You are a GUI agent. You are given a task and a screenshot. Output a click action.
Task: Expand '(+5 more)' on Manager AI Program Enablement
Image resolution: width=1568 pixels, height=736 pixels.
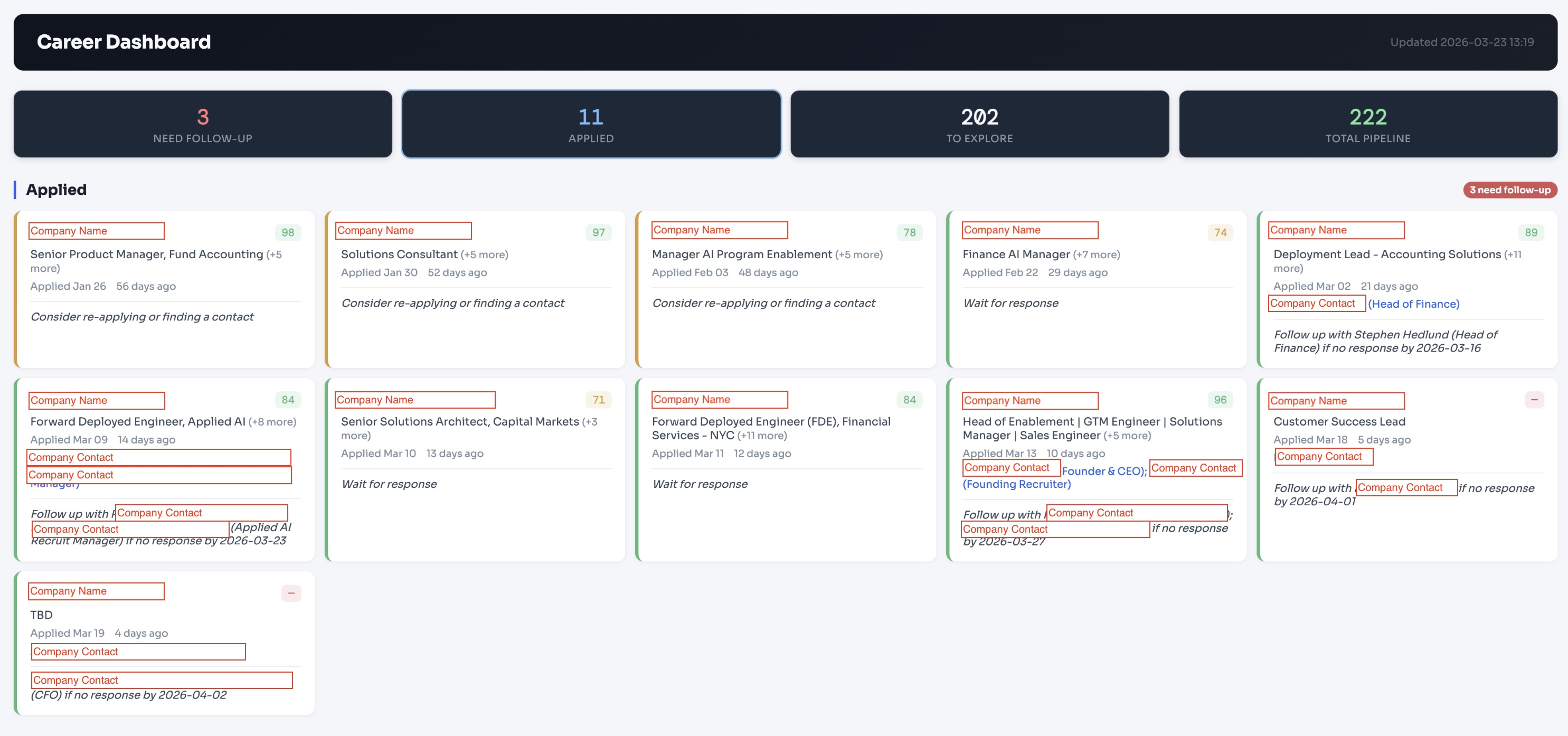click(x=858, y=254)
